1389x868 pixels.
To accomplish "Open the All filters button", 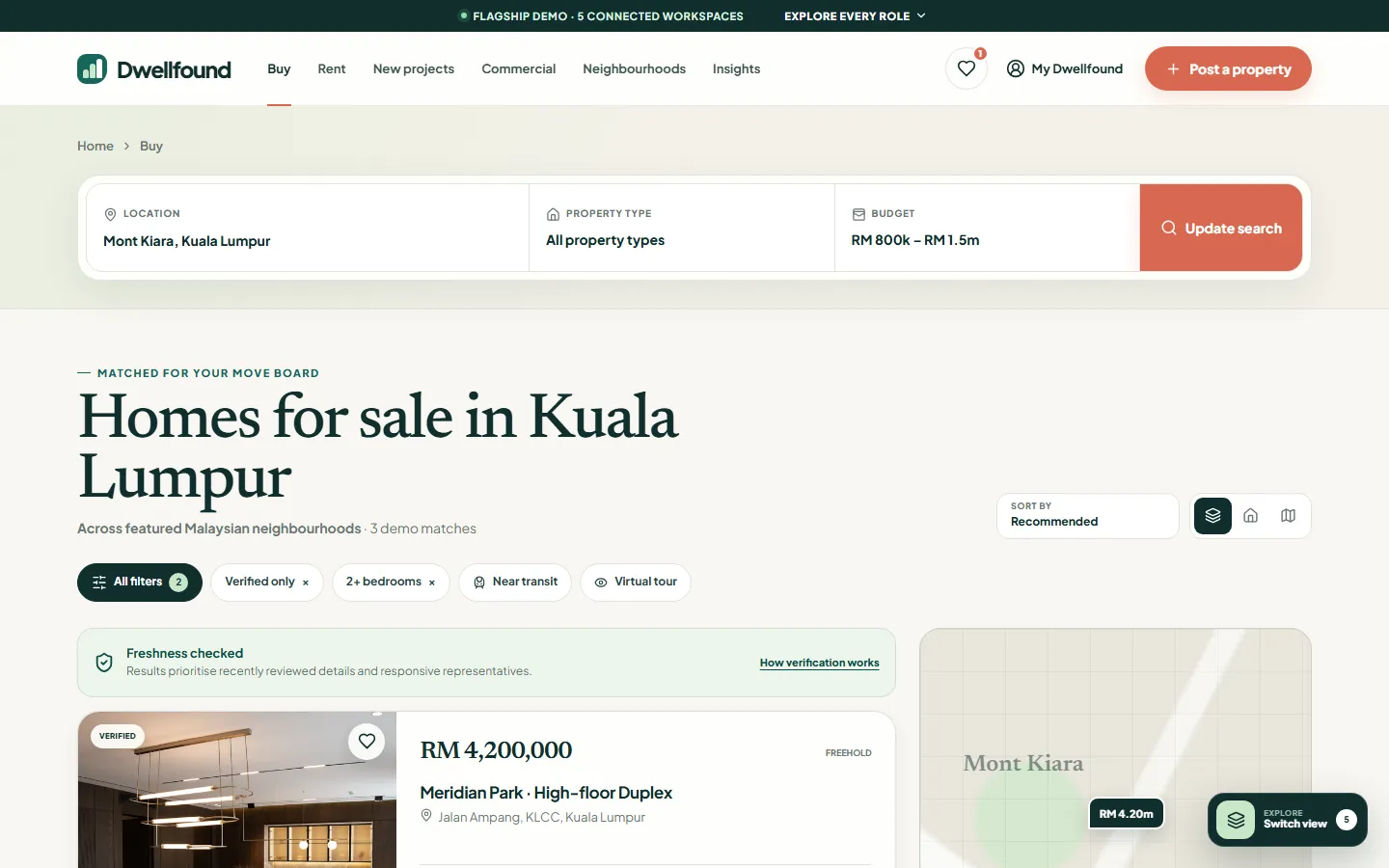I will [140, 582].
